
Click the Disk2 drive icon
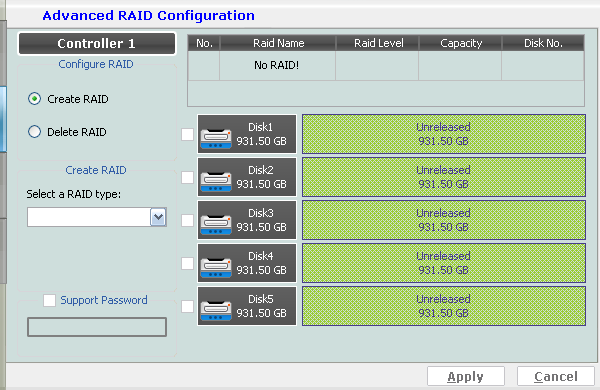(216, 181)
